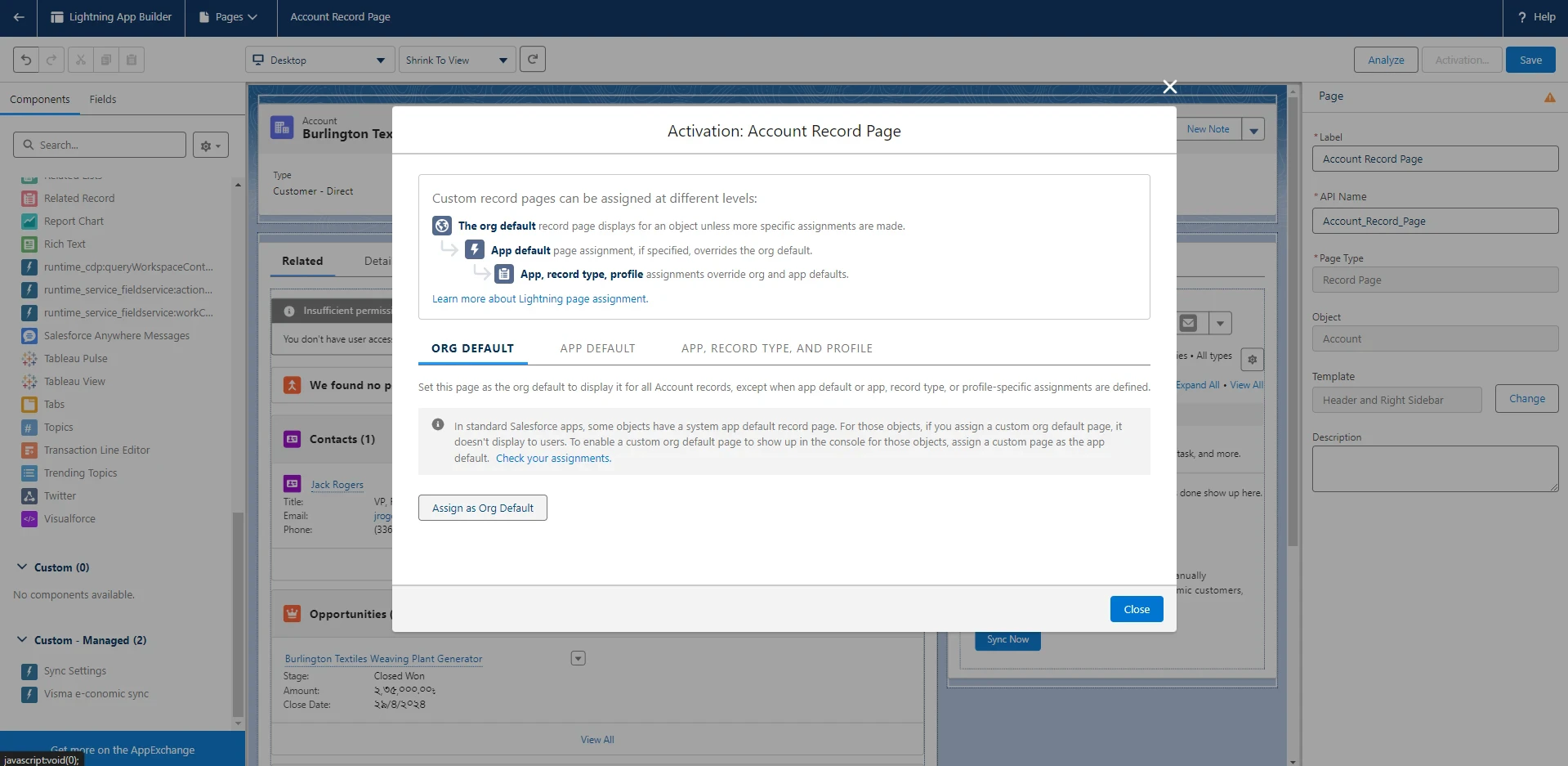Click the back arrow in top bar
Viewport: 1568px width, 766px height.
[18, 17]
